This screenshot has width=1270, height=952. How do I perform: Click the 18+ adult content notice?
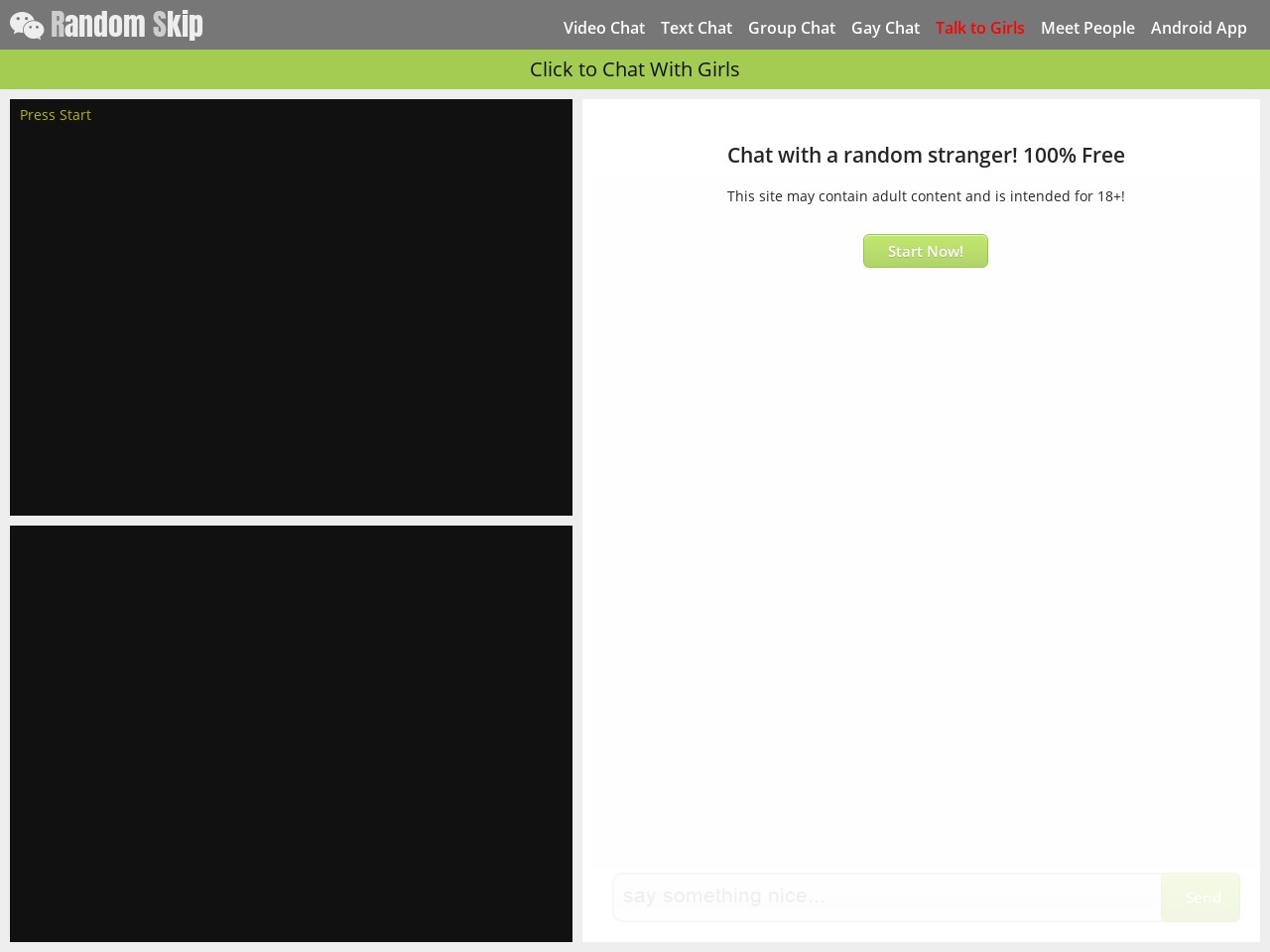pyautogui.click(x=925, y=196)
